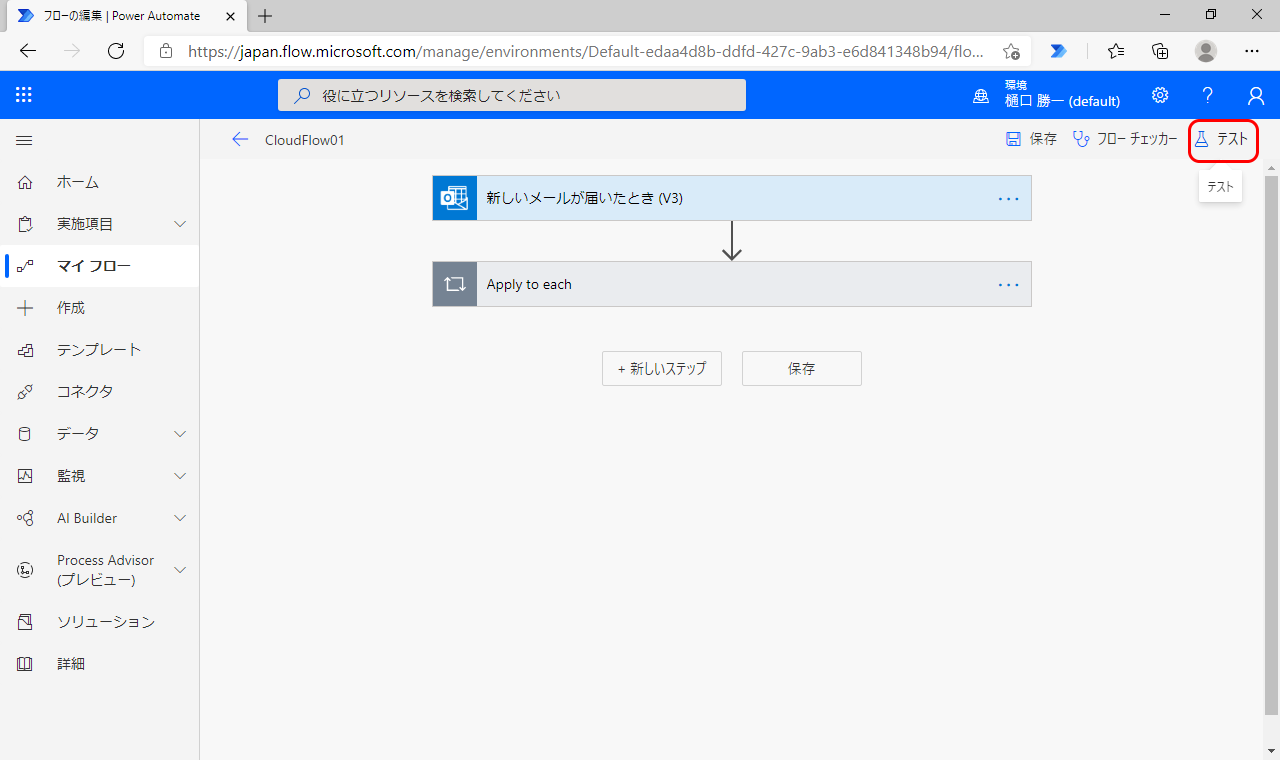Open the ellipsis menu on Apply to each
1280x760 pixels.
click(1009, 285)
